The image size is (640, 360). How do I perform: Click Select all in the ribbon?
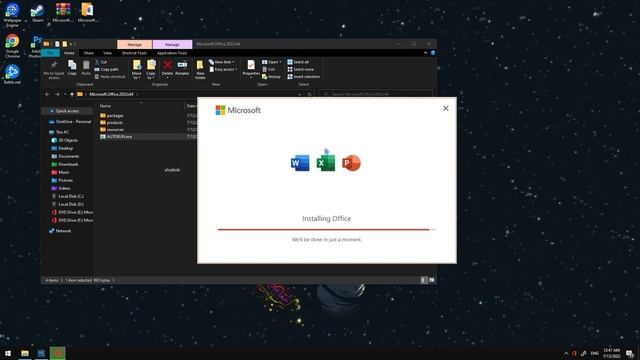(x=298, y=62)
